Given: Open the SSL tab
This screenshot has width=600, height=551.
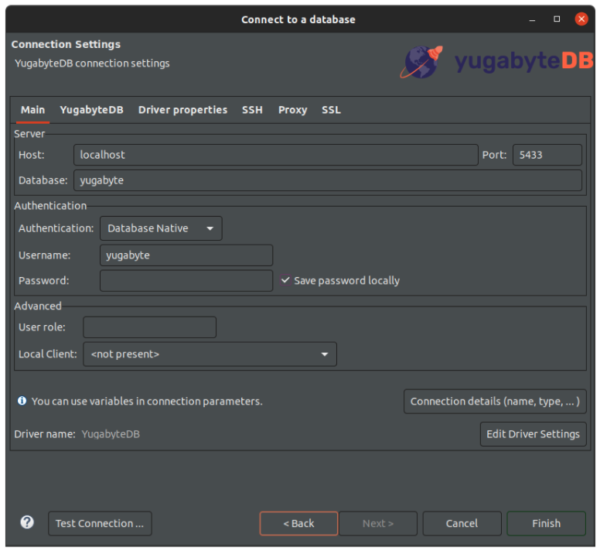Looking at the screenshot, I should [331, 110].
